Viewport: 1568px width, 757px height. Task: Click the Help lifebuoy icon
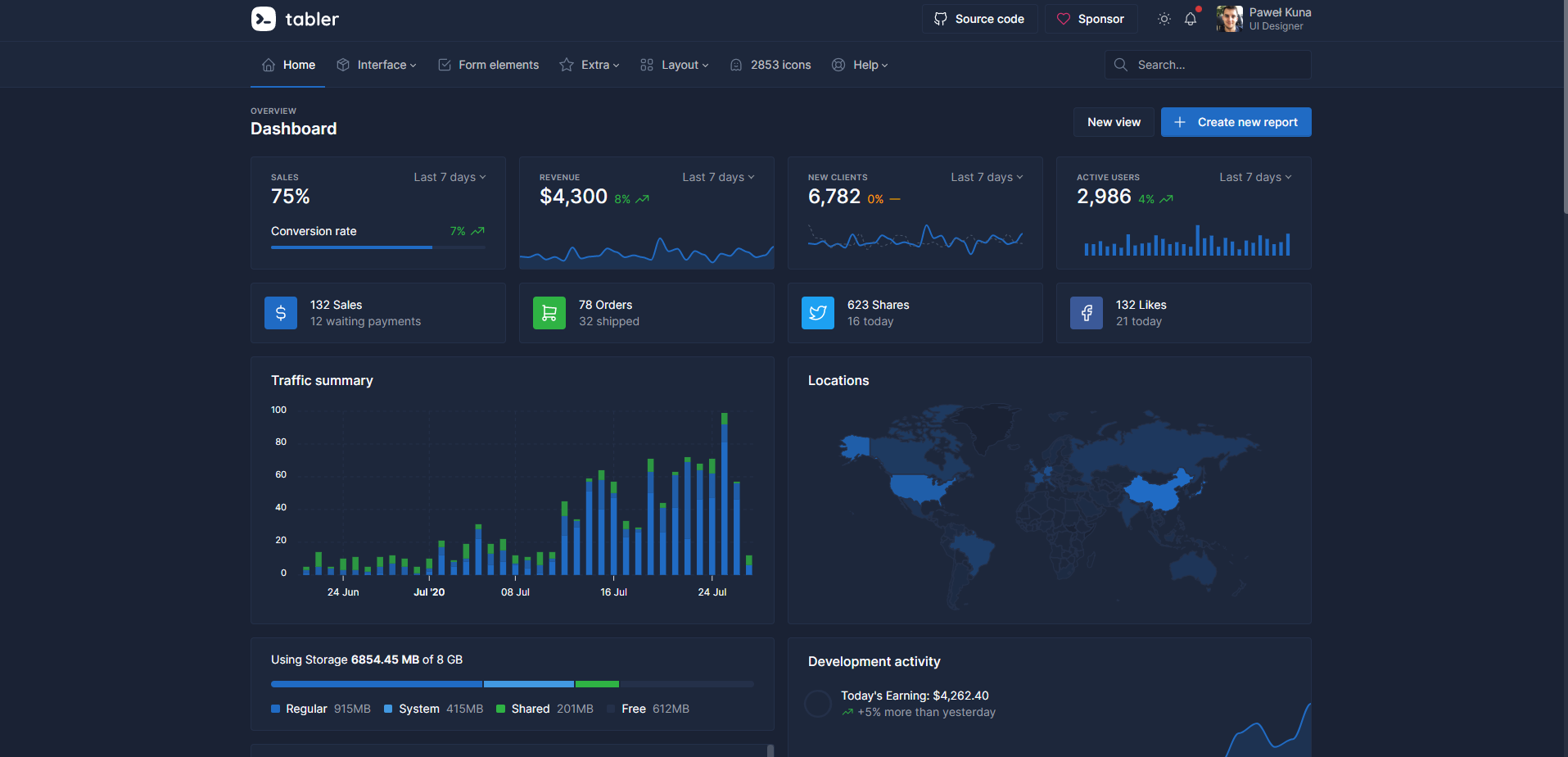tap(838, 65)
